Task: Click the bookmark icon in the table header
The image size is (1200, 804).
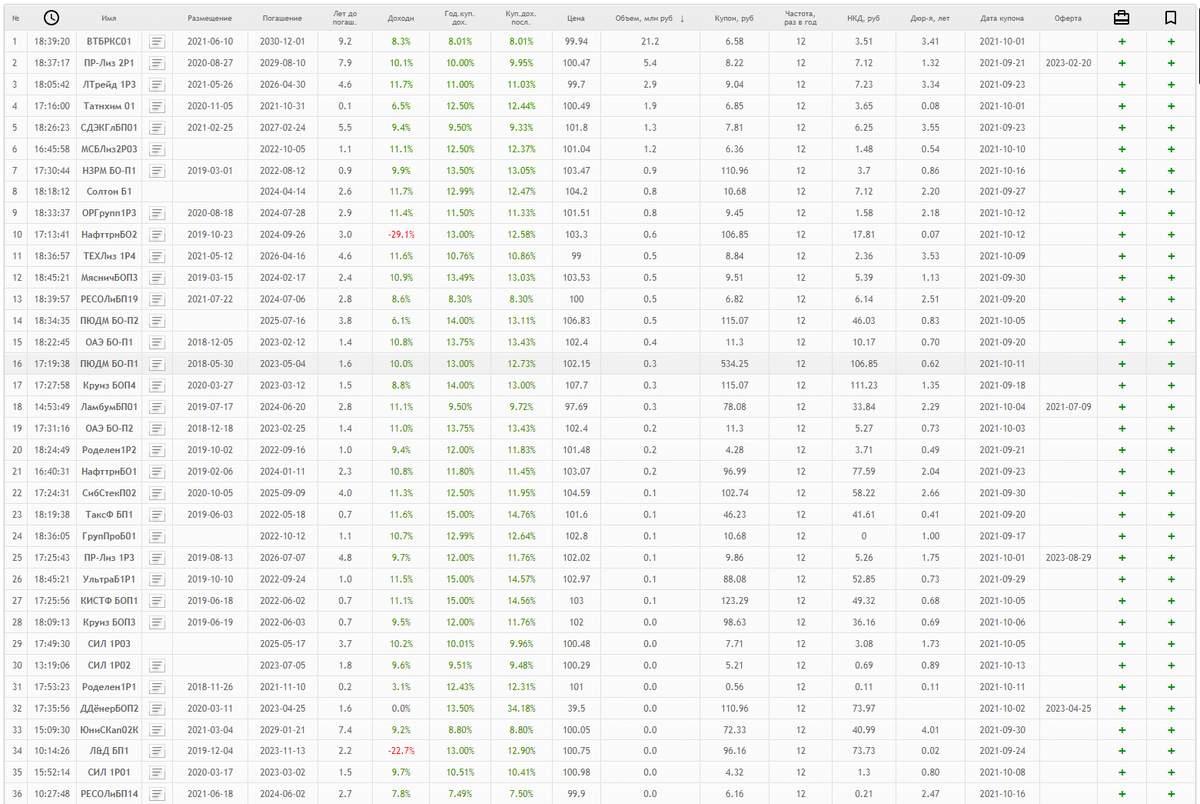Action: pyautogui.click(x=1170, y=18)
